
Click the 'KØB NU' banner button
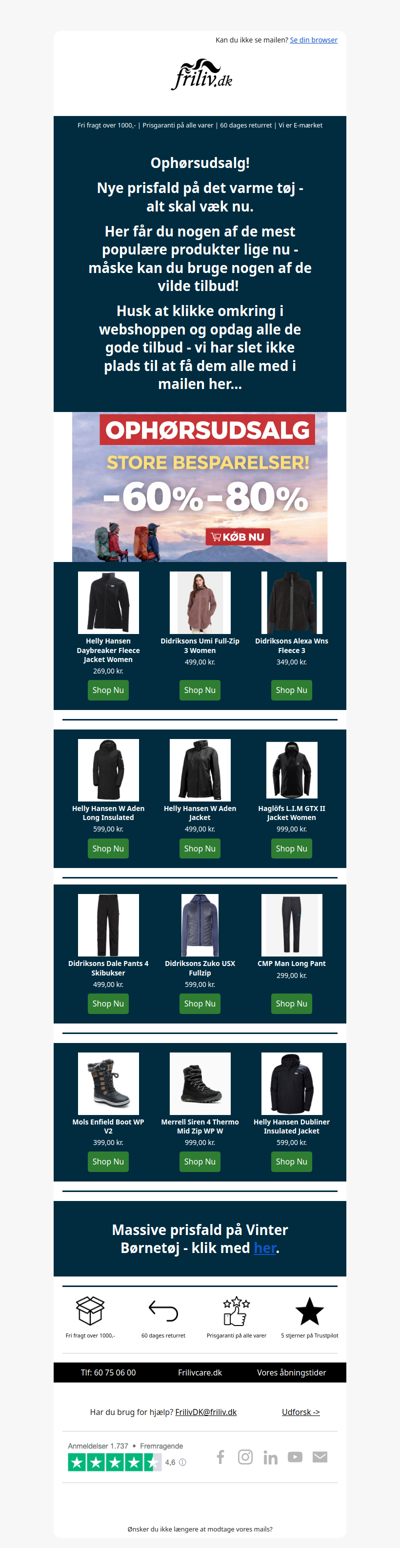[237, 537]
